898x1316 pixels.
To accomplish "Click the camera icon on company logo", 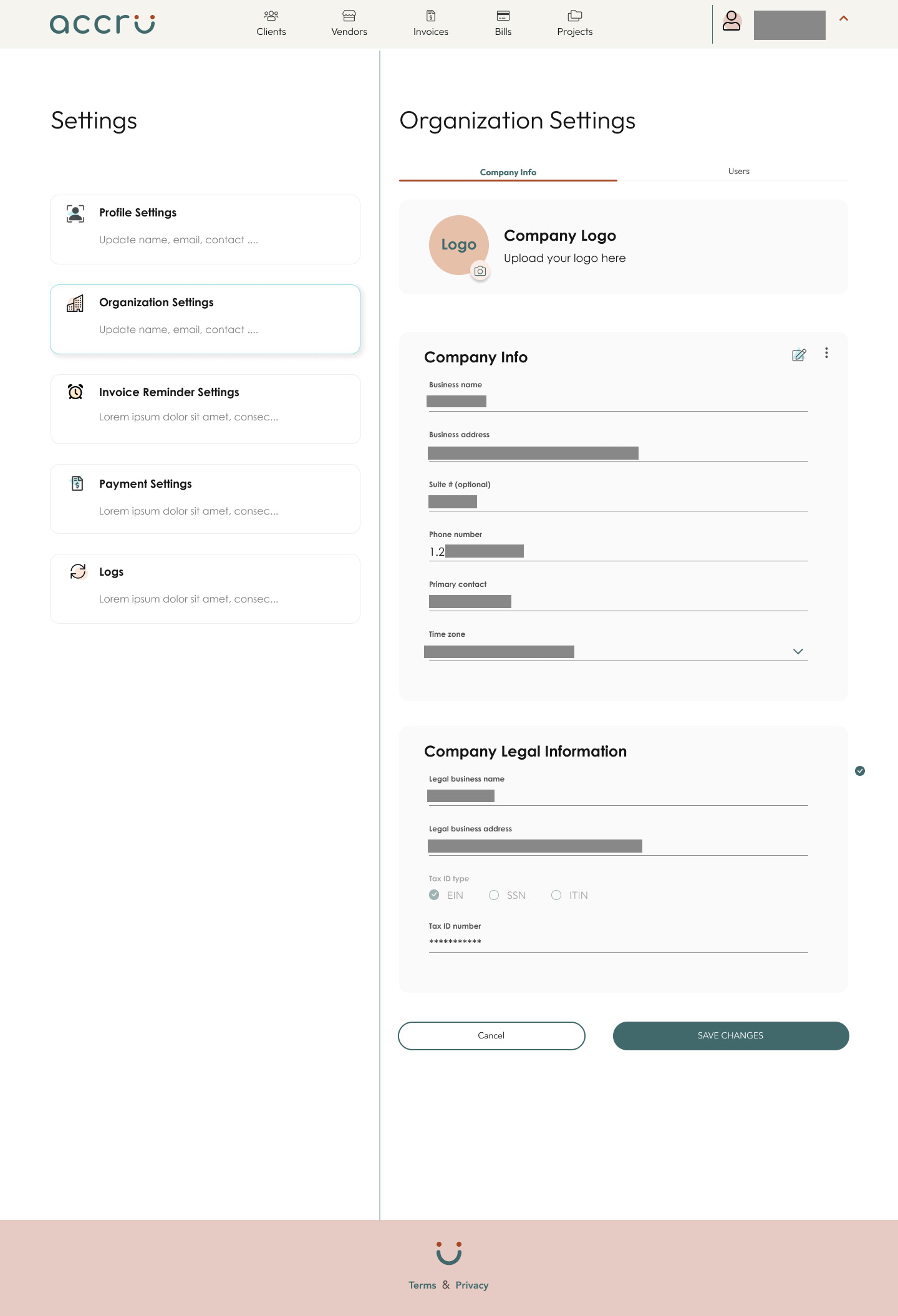I will pyautogui.click(x=480, y=271).
